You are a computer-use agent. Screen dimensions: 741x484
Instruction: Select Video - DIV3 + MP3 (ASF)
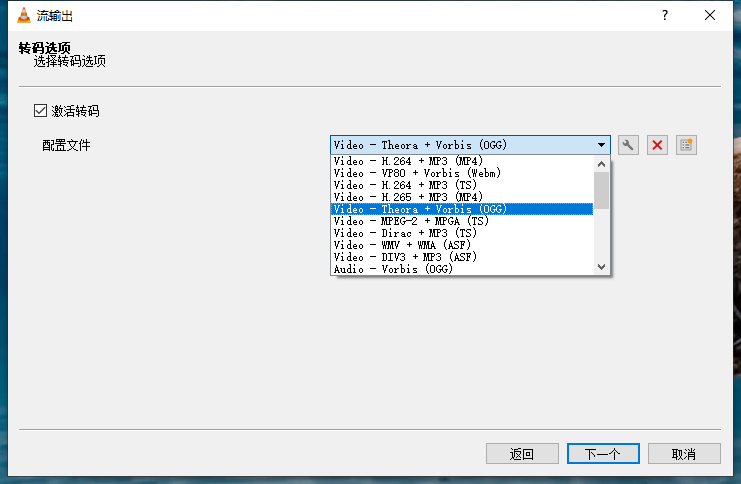pyautogui.click(x=462, y=257)
